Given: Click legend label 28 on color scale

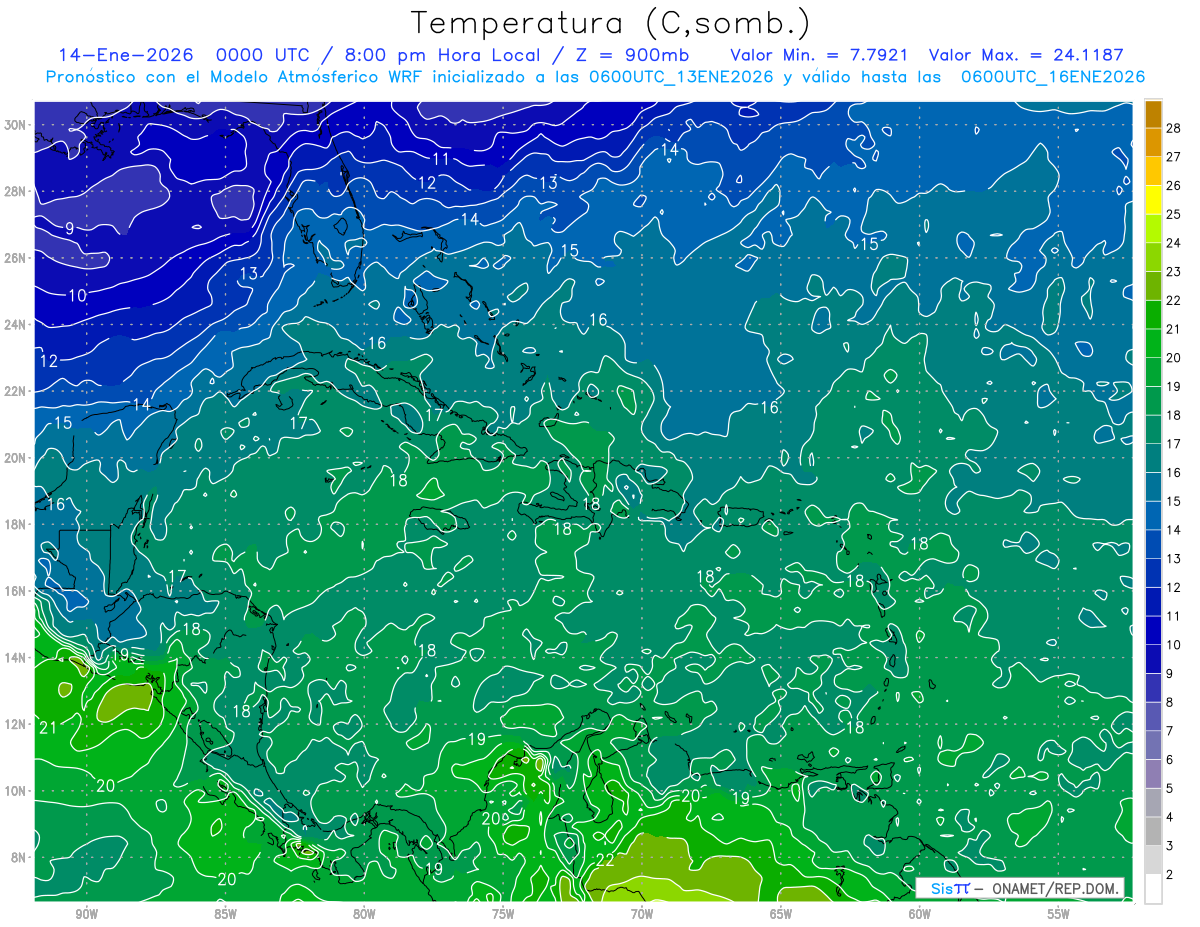Looking at the screenshot, I should click(1173, 128).
